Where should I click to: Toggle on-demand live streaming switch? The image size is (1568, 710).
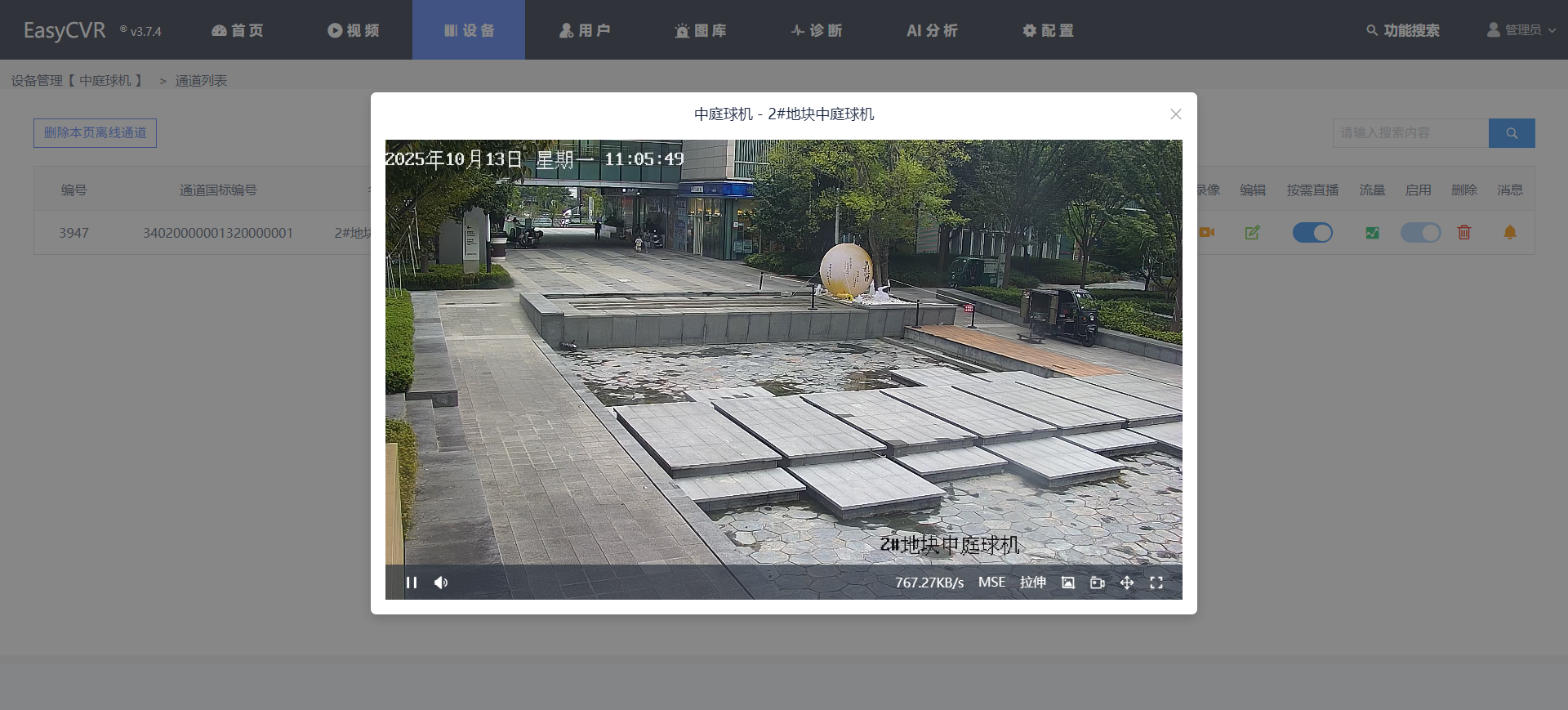pos(1312,233)
